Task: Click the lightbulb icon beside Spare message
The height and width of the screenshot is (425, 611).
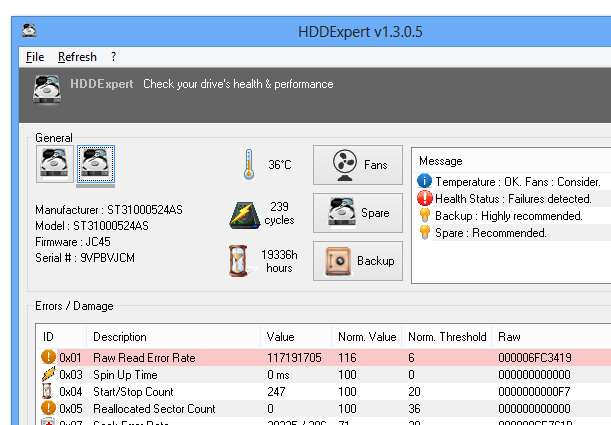Action: (x=424, y=232)
